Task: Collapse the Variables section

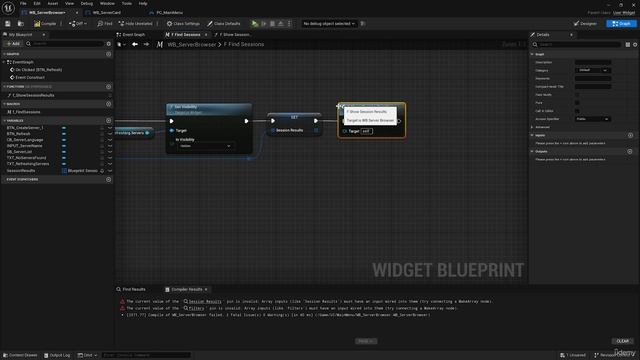Action: coord(4,121)
